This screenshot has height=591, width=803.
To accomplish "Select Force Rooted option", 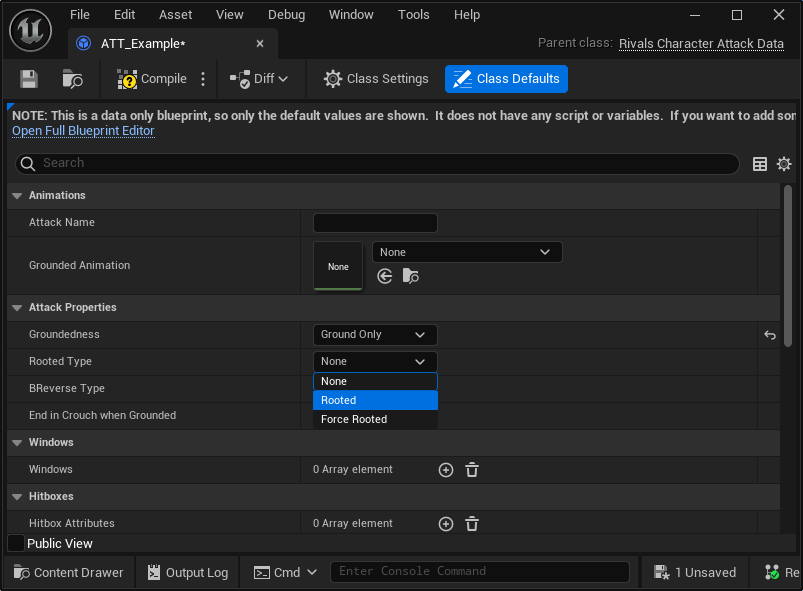I will click(375, 419).
